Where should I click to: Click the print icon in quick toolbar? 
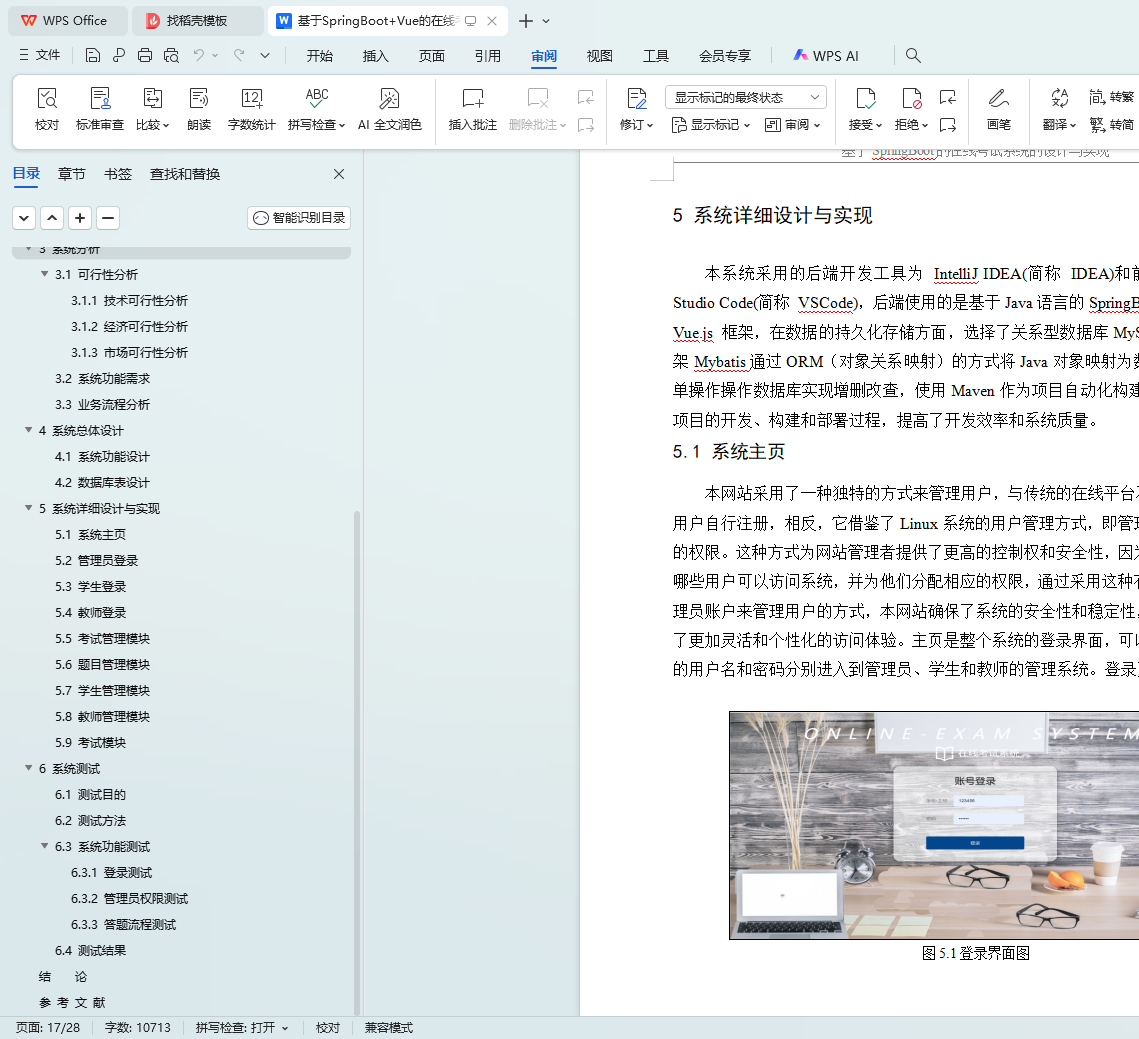(x=145, y=56)
